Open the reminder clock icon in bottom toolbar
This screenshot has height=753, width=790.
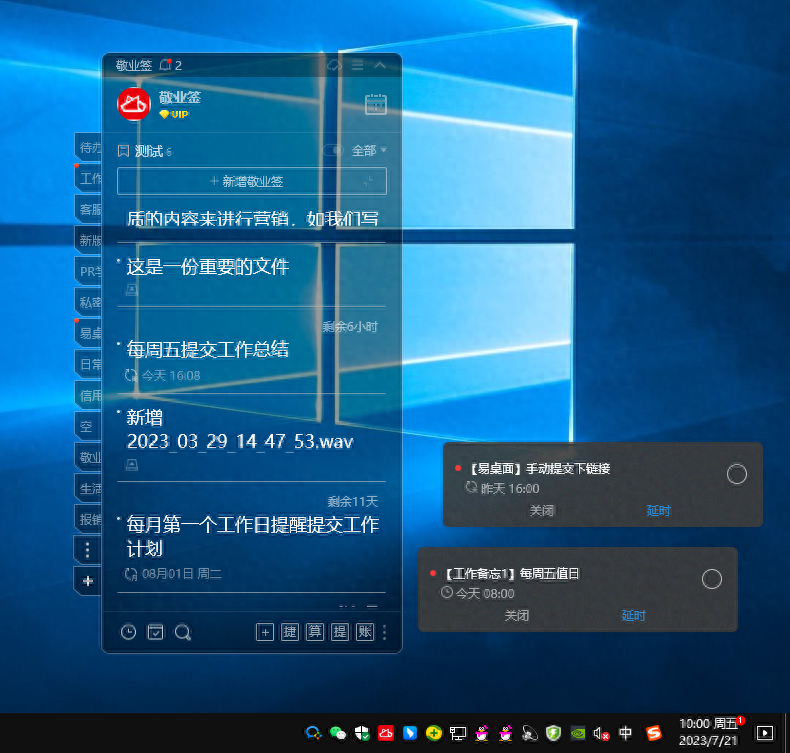[128, 631]
